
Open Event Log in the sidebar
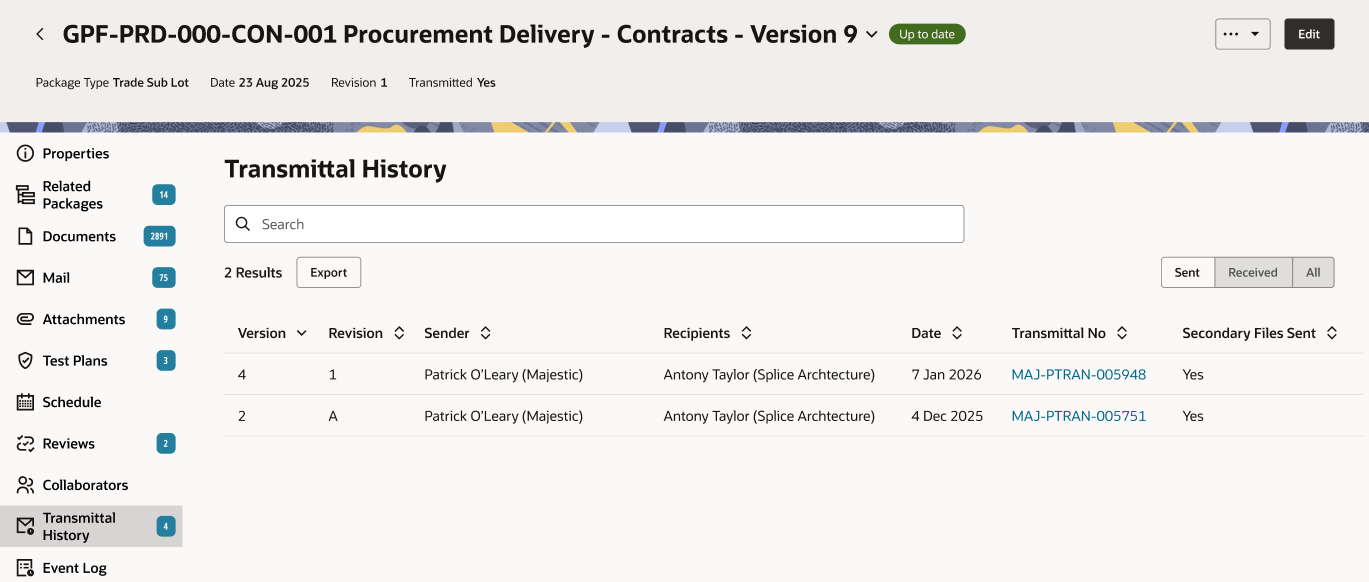point(74,568)
